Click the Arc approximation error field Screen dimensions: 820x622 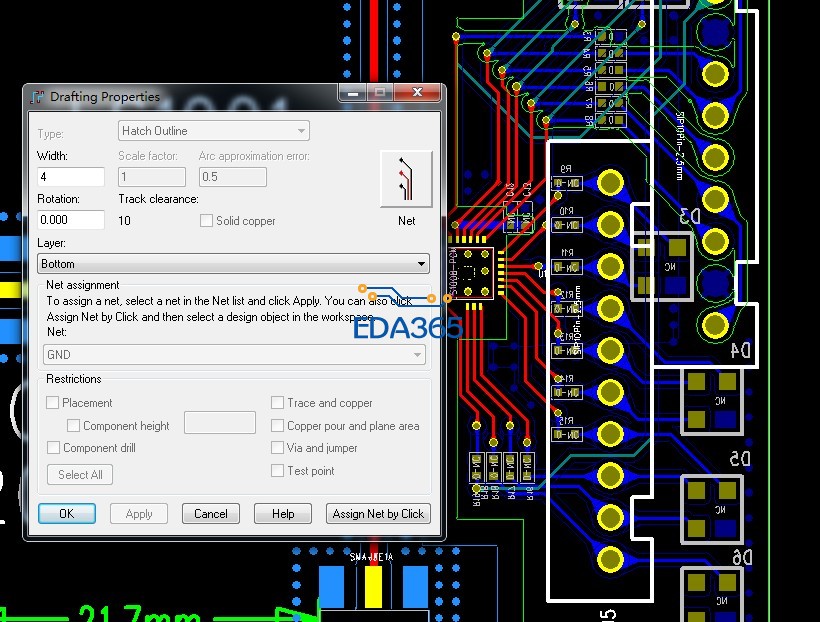tap(233, 177)
